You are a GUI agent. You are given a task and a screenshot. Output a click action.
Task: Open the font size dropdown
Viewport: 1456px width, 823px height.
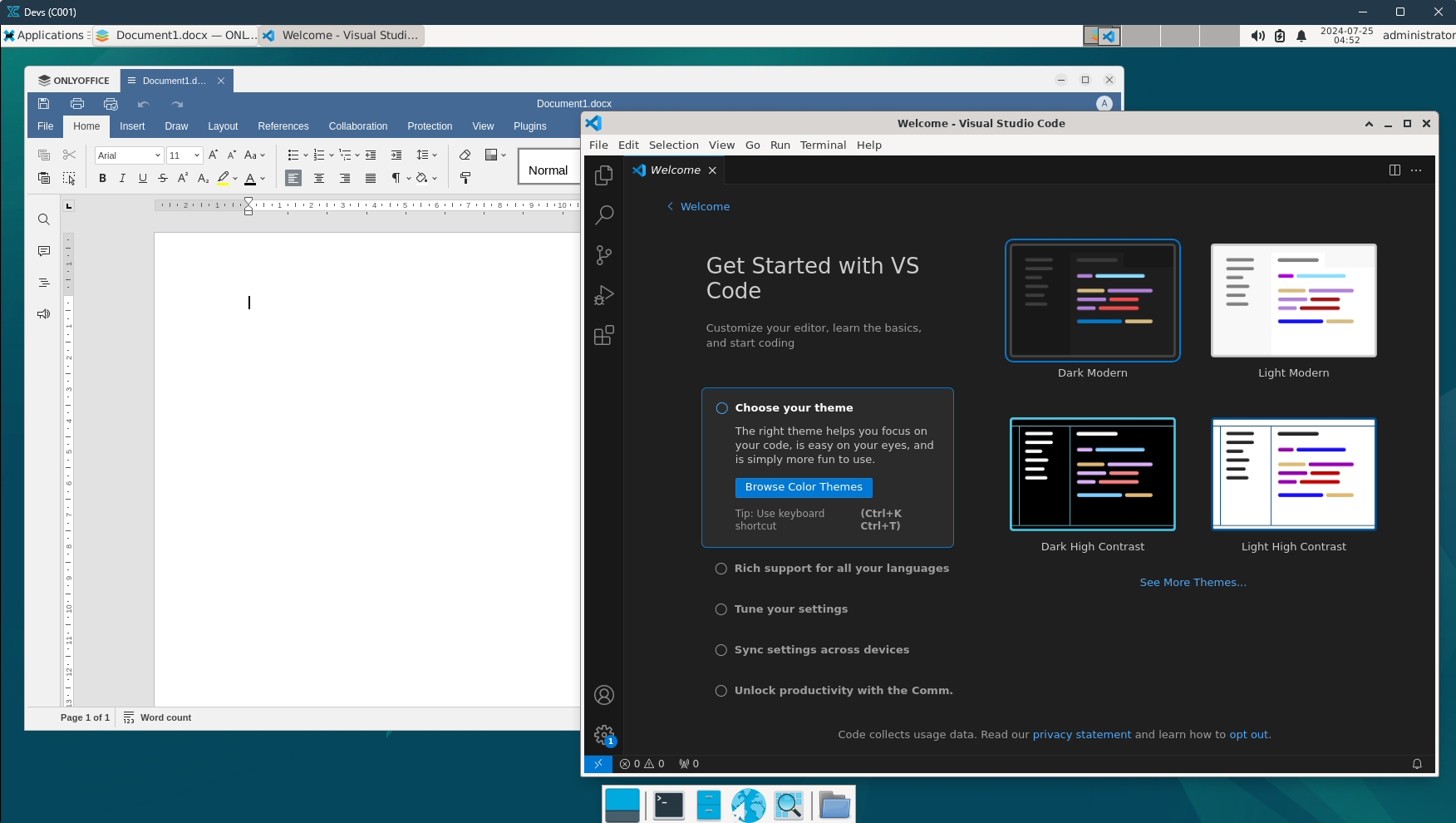(197, 155)
